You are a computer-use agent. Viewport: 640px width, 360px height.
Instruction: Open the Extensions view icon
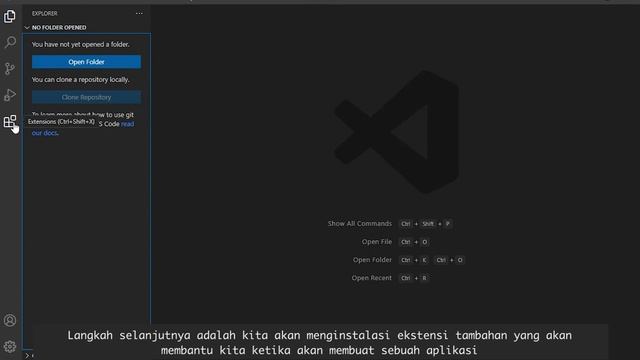[x=10, y=121]
